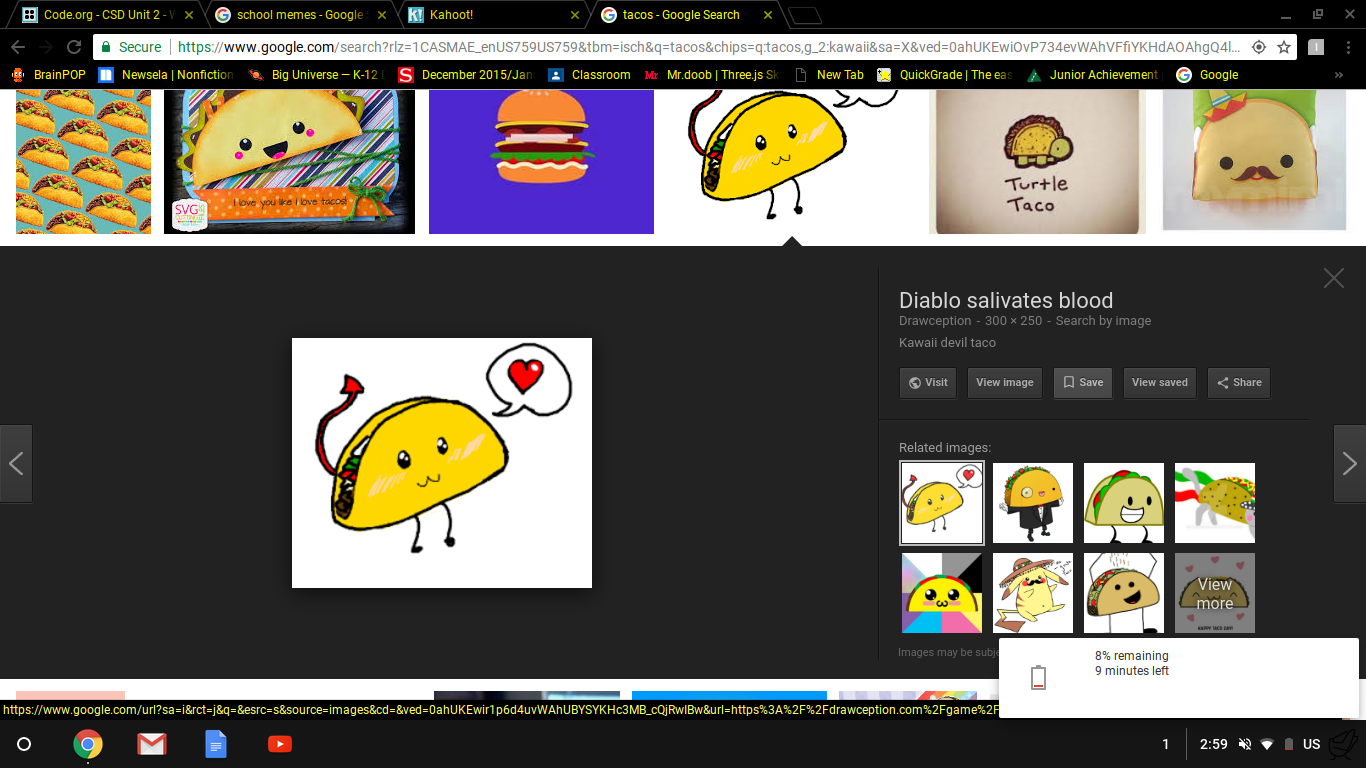Open the ChromeOS launcher circle
This screenshot has height=768, width=1366.
[24, 744]
